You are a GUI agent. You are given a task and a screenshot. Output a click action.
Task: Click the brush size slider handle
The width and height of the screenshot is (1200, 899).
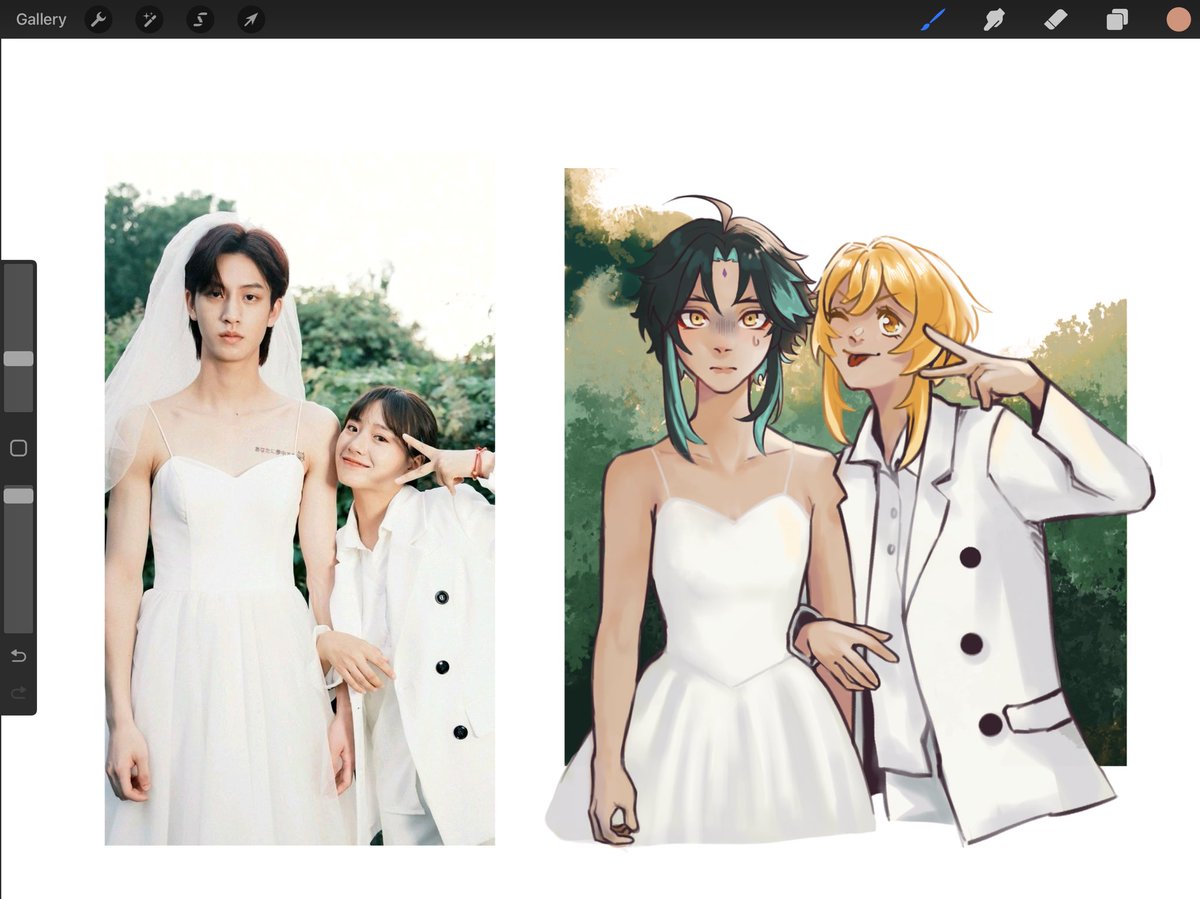tap(18, 358)
